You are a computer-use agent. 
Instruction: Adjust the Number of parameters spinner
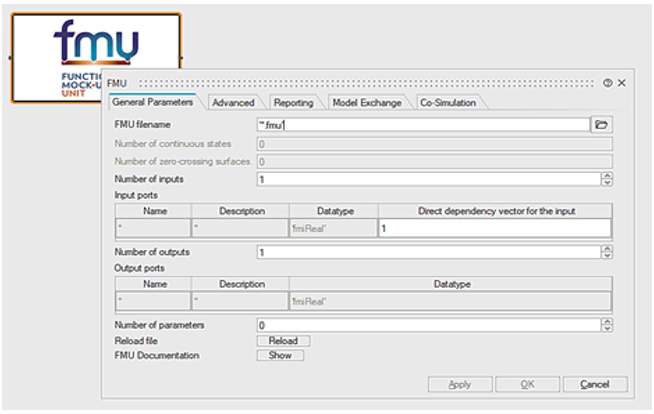pos(606,325)
